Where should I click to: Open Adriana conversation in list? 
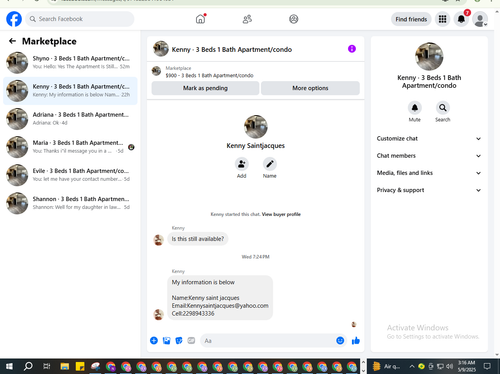tap(70, 119)
